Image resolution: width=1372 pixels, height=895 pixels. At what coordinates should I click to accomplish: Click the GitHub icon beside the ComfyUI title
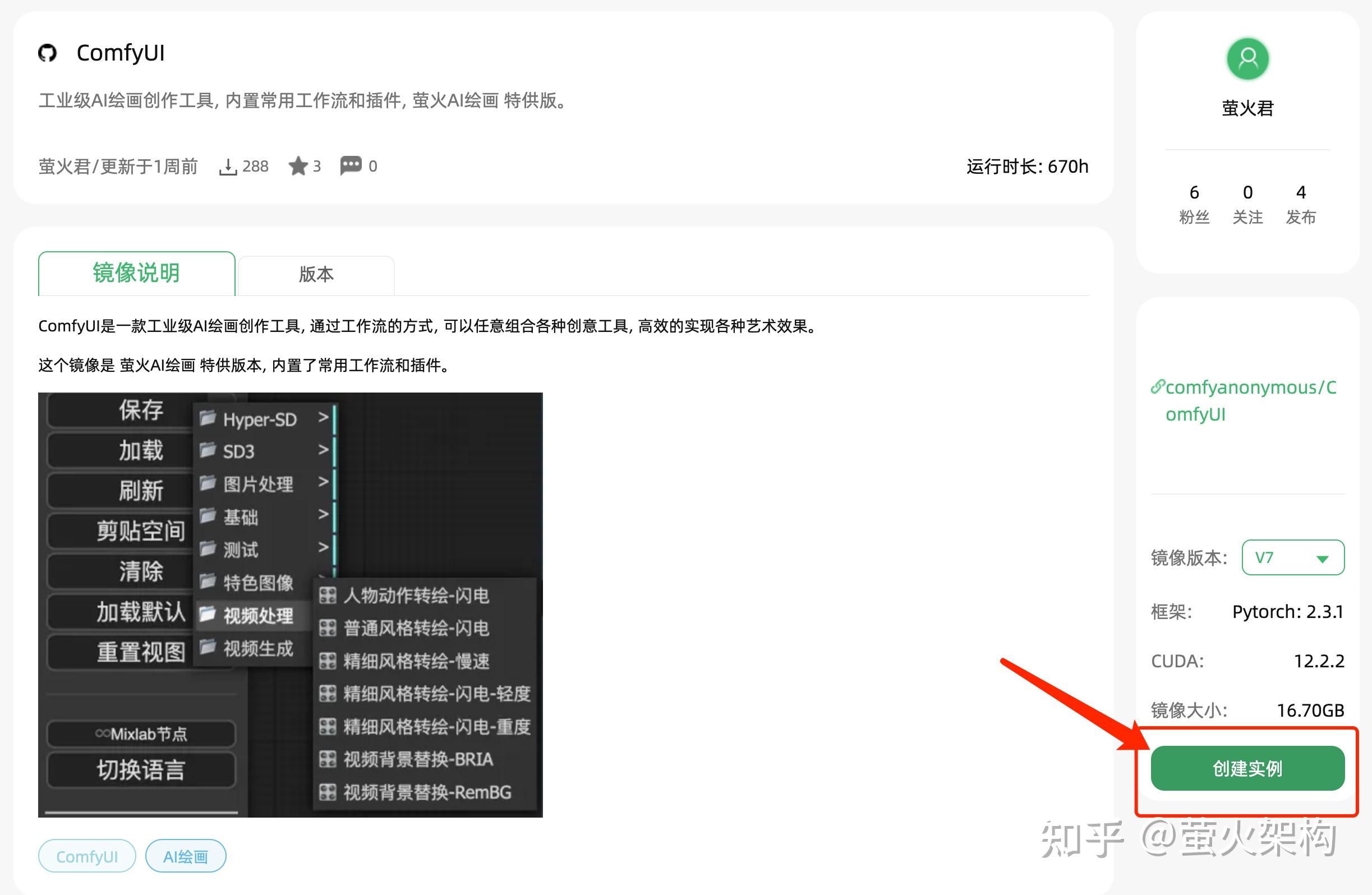coord(48,53)
